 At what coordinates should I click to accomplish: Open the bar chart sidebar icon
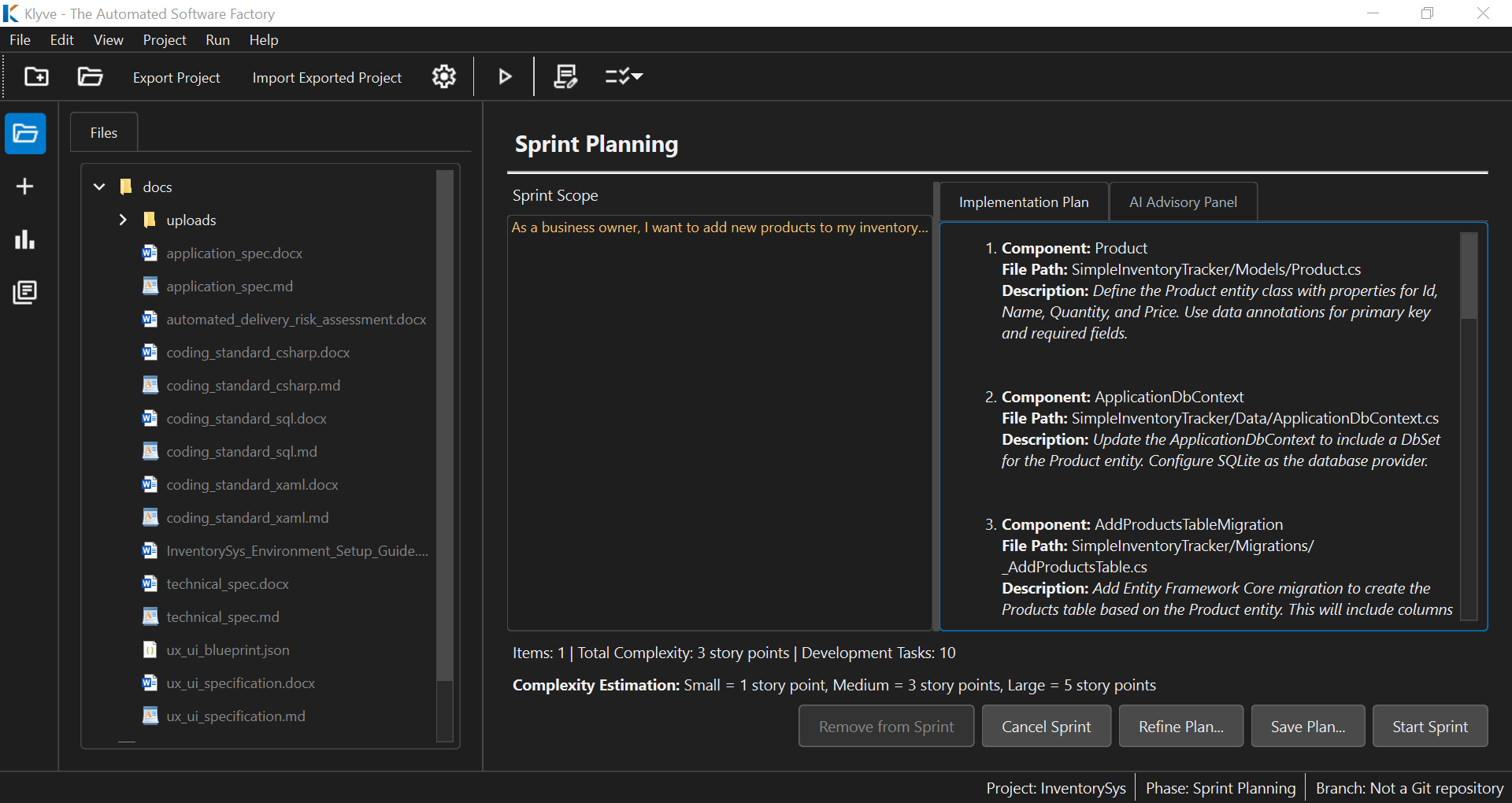point(25,239)
